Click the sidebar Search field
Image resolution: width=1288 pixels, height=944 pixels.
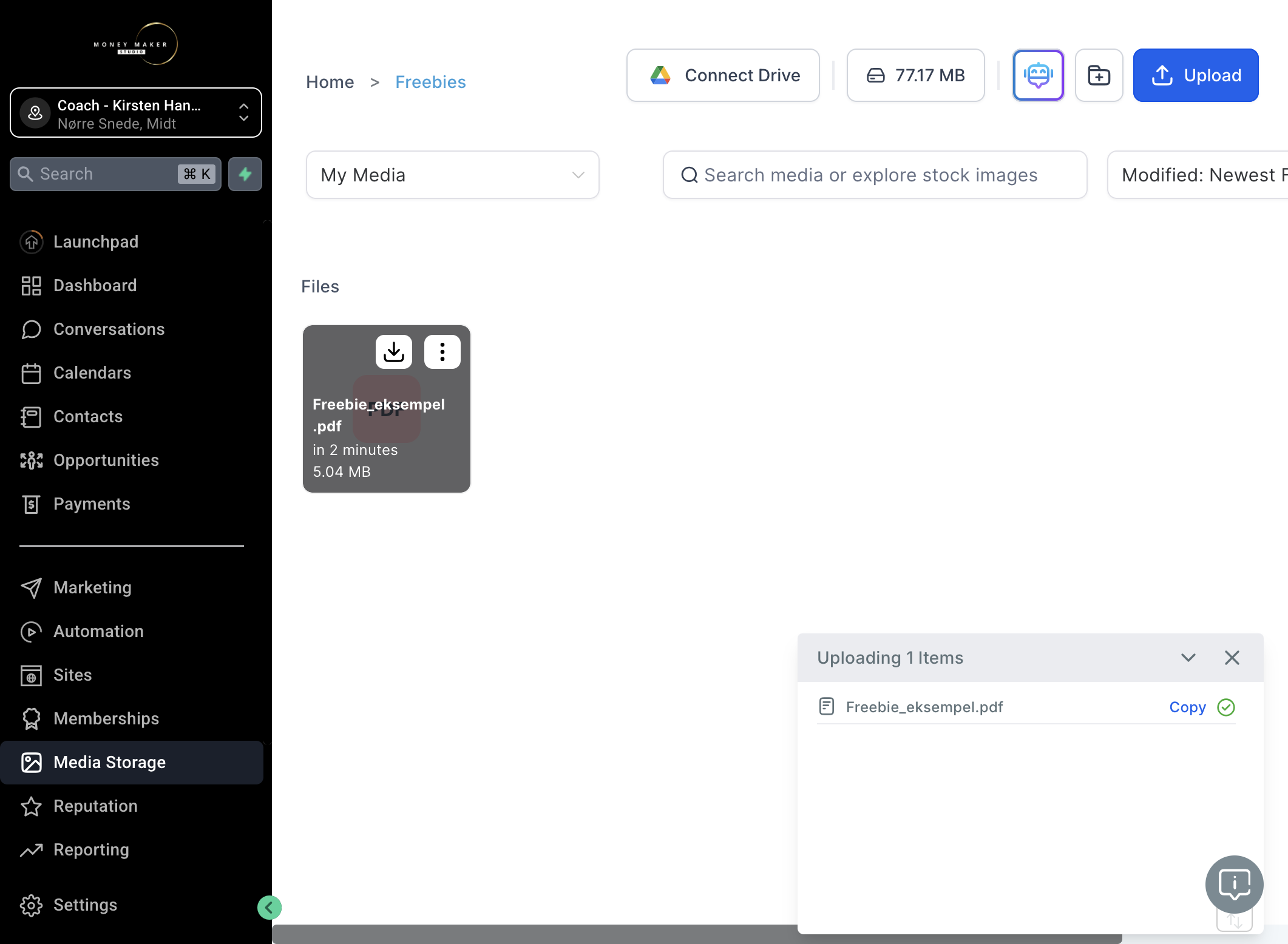[115, 174]
